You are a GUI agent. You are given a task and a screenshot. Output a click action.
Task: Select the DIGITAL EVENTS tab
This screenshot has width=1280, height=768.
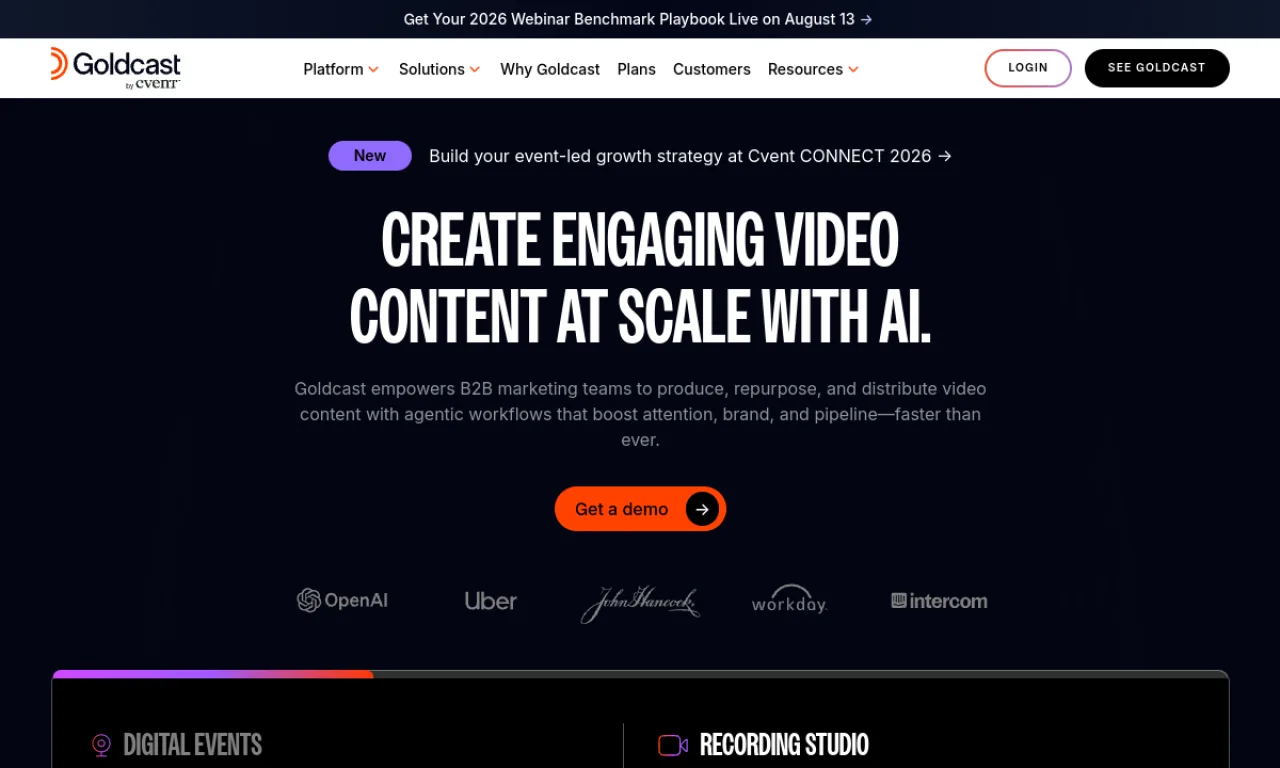pos(192,745)
